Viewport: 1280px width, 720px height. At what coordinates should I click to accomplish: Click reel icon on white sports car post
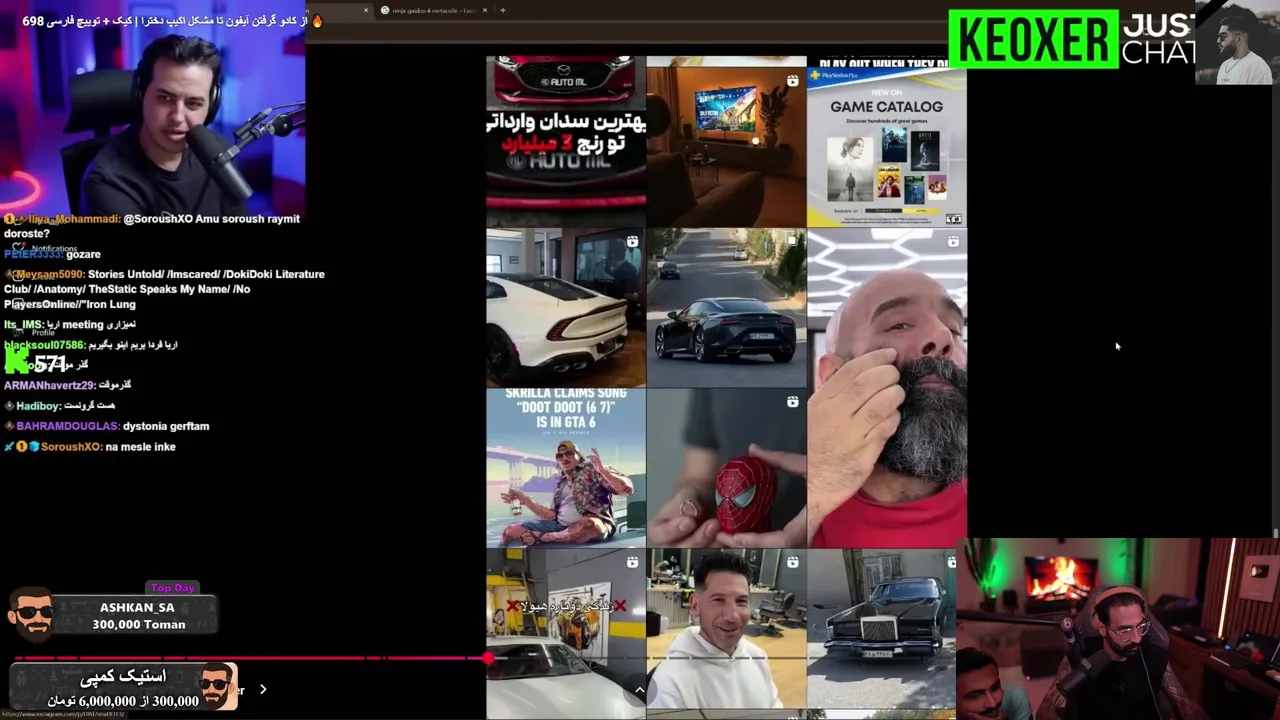click(632, 241)
